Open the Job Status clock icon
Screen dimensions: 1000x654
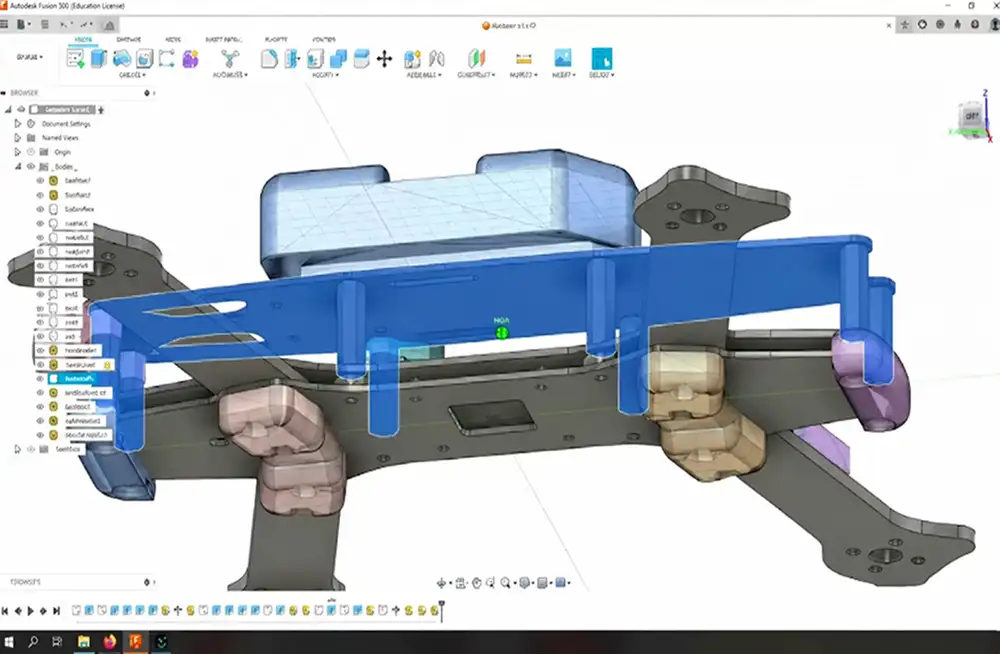[940, 24]
